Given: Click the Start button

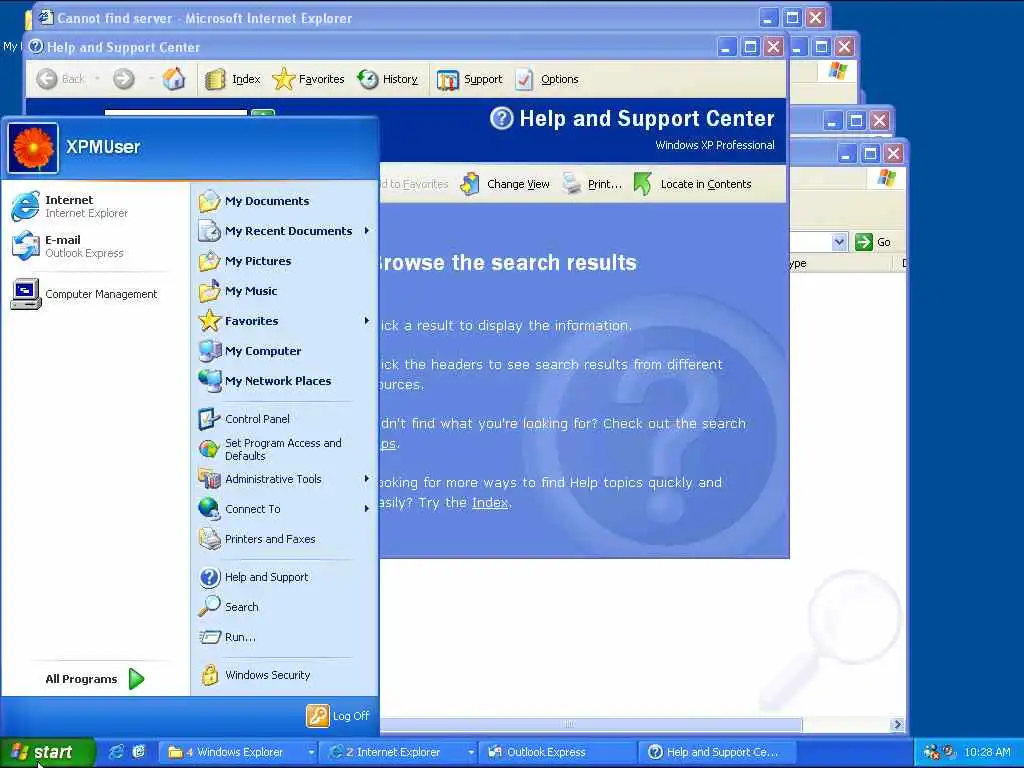Looking at the screenshot, I should (48, 752).
